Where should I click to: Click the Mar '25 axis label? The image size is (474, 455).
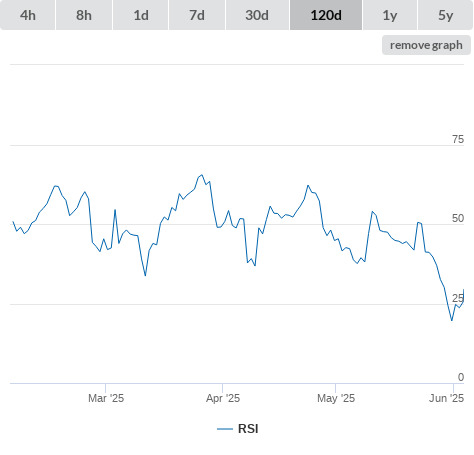pos(106,398)
